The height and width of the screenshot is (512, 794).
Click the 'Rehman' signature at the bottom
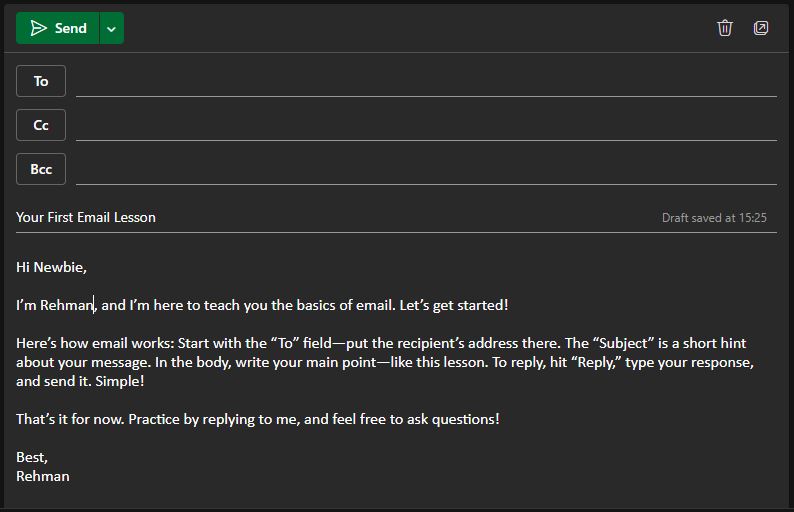click(43, 476)
